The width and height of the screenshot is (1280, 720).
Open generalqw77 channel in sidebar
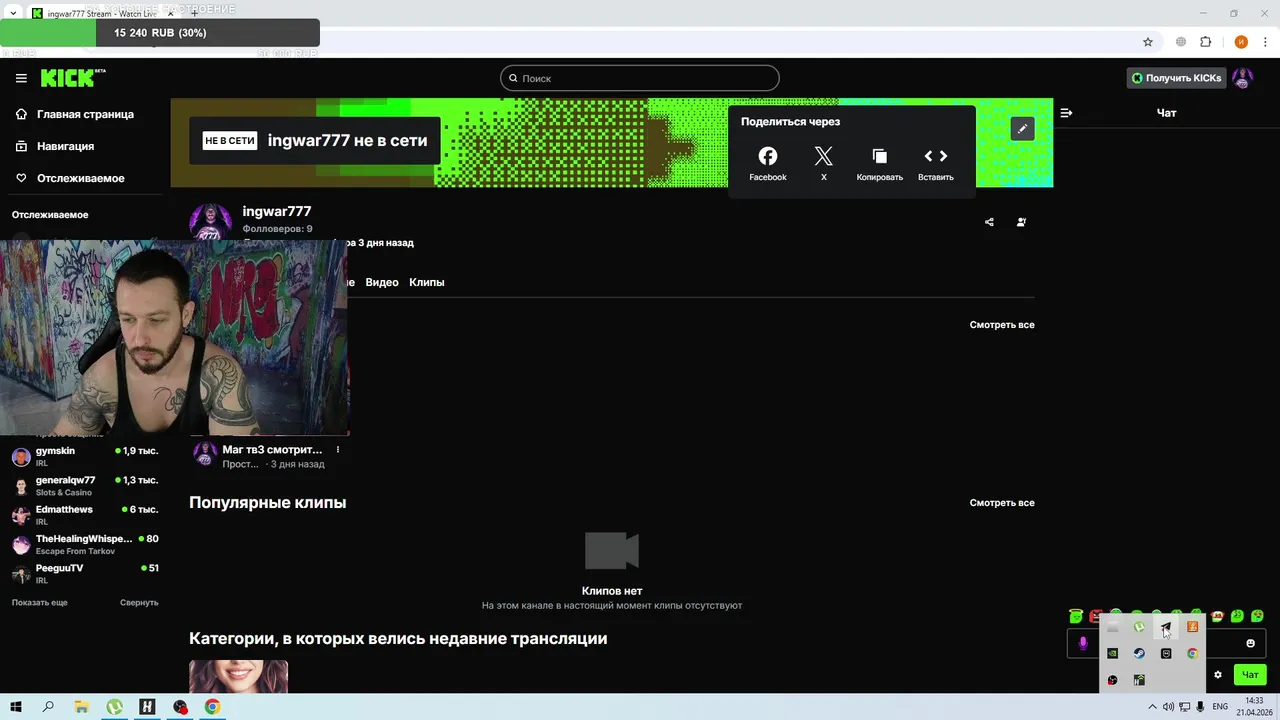point(84,486)
